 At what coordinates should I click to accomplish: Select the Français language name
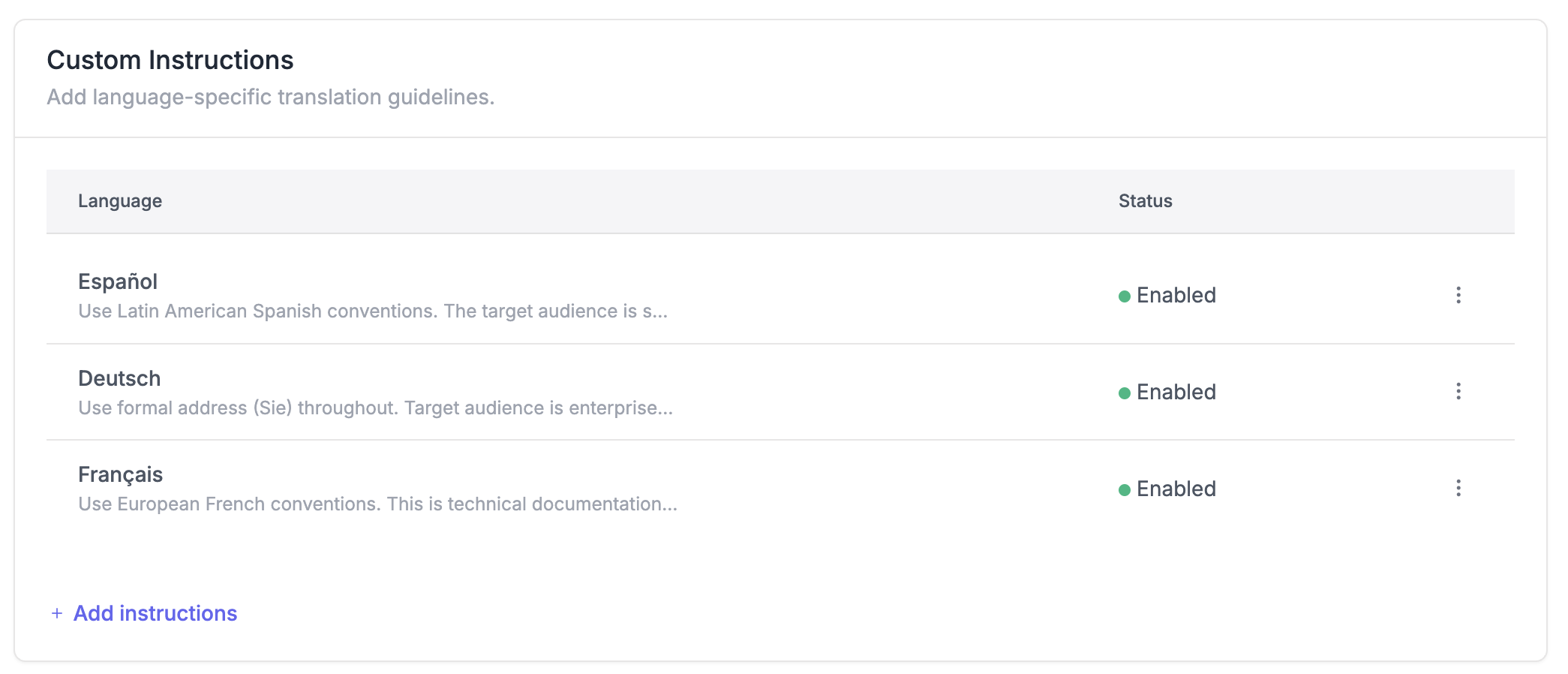tap(120, 474)
